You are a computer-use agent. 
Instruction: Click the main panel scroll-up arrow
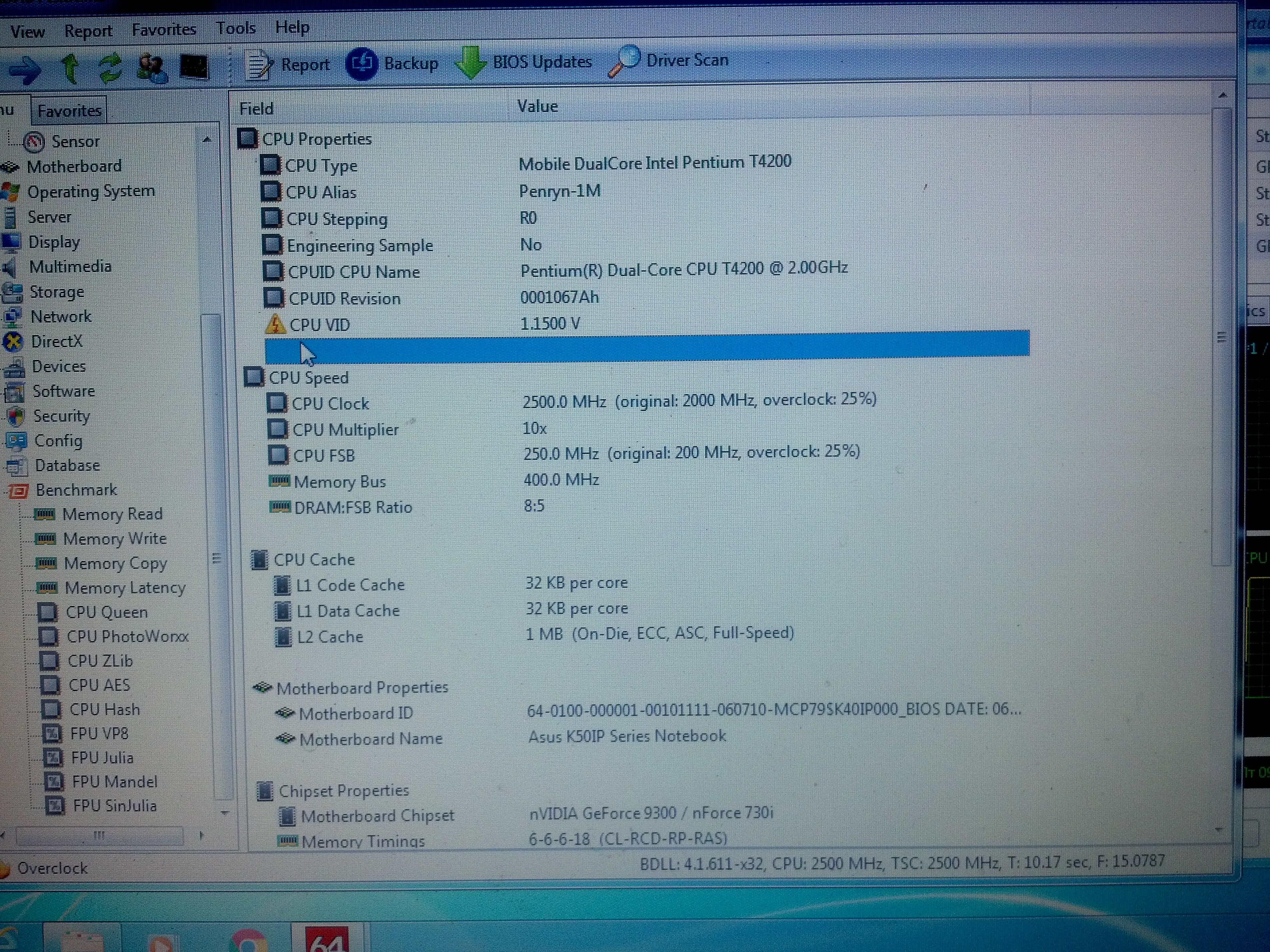[1223, 95]
